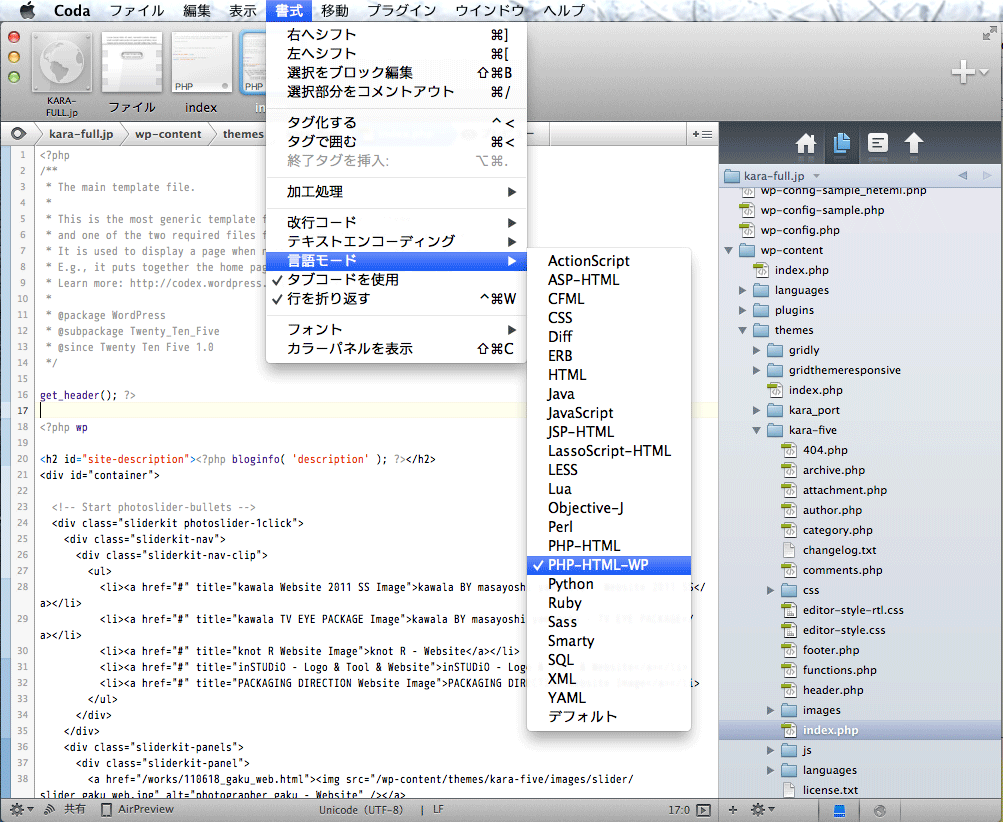Click kara-full.jp in the path bar
This screenshot has height=822, width=1003.
tap(81, 134)
